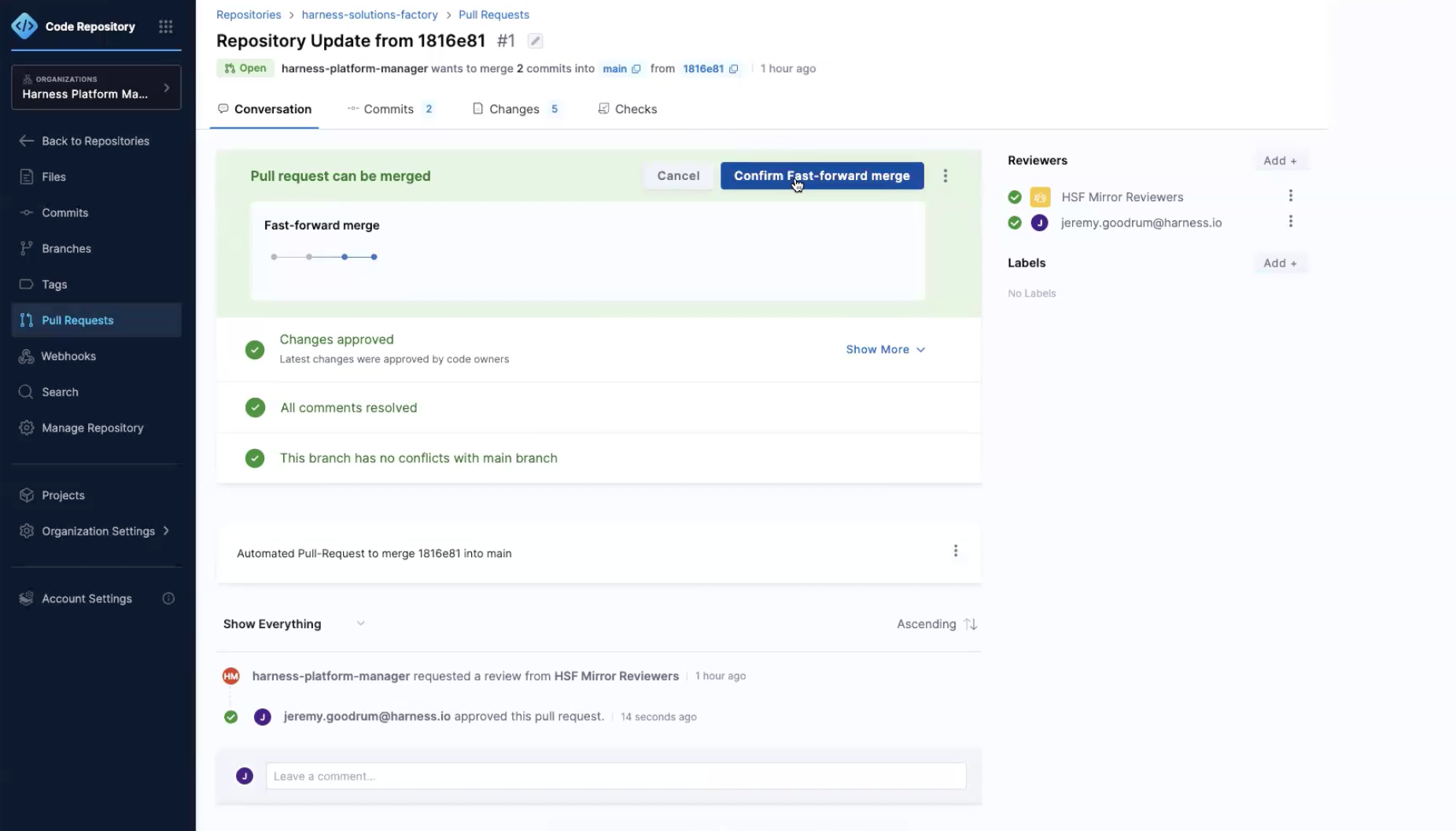This screenshot has width=1456, height=831.
Task: Open the Changes tab
Action: pyautogui.click(x=515, y=109)
